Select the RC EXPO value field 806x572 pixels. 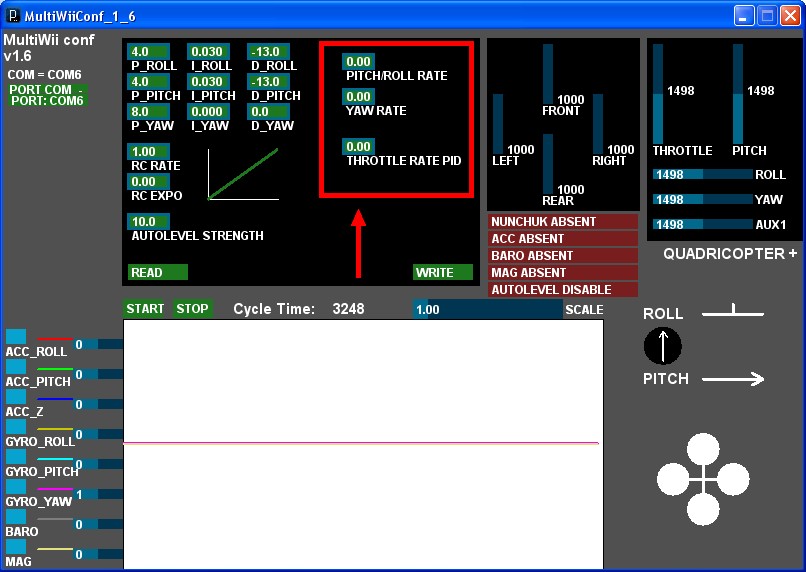[149, 182]
